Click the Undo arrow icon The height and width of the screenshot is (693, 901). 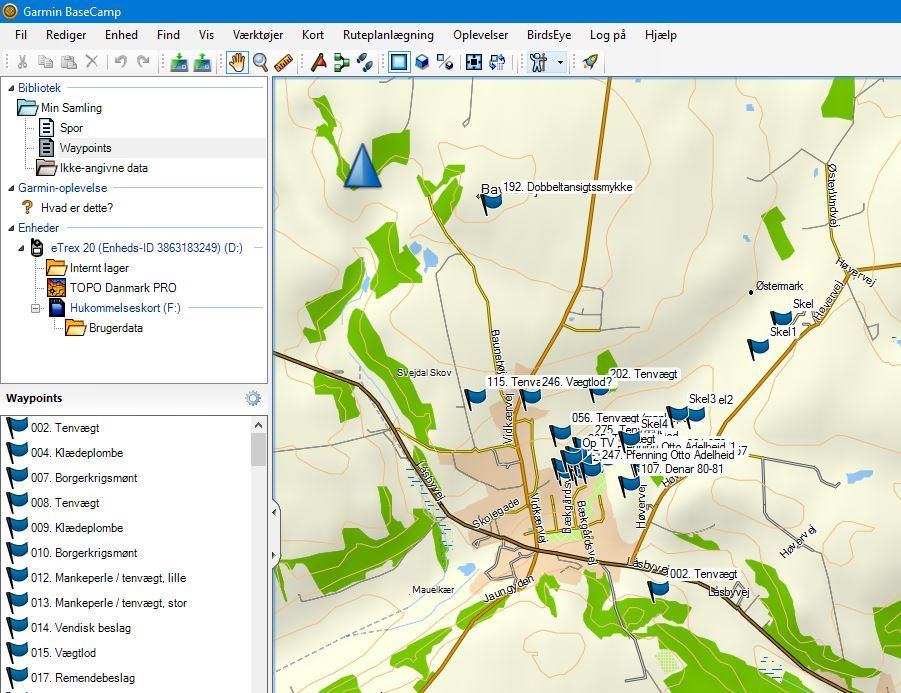coord(121,61)
